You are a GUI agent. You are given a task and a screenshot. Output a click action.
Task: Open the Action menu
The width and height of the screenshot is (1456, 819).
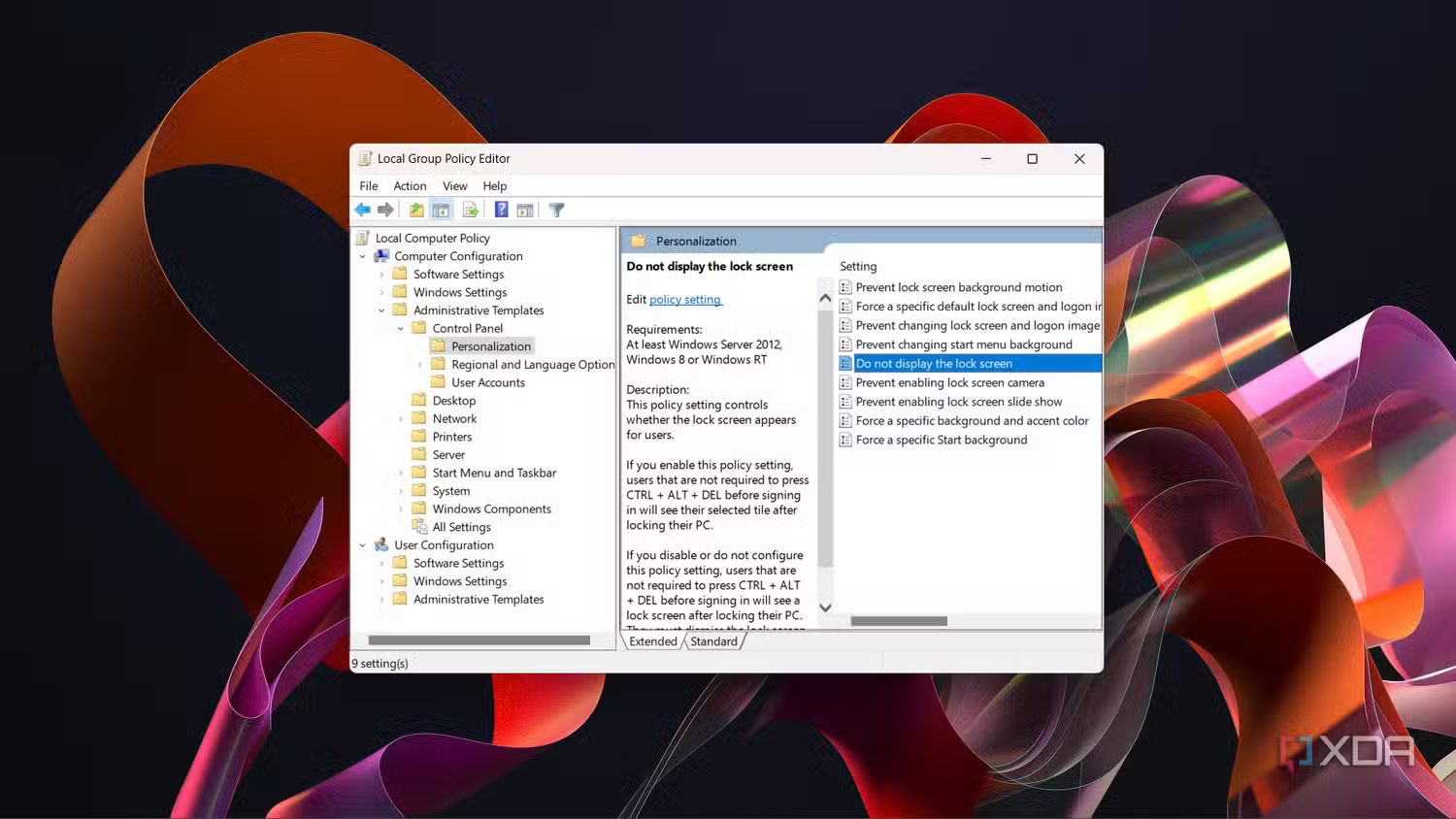point(410,185)
